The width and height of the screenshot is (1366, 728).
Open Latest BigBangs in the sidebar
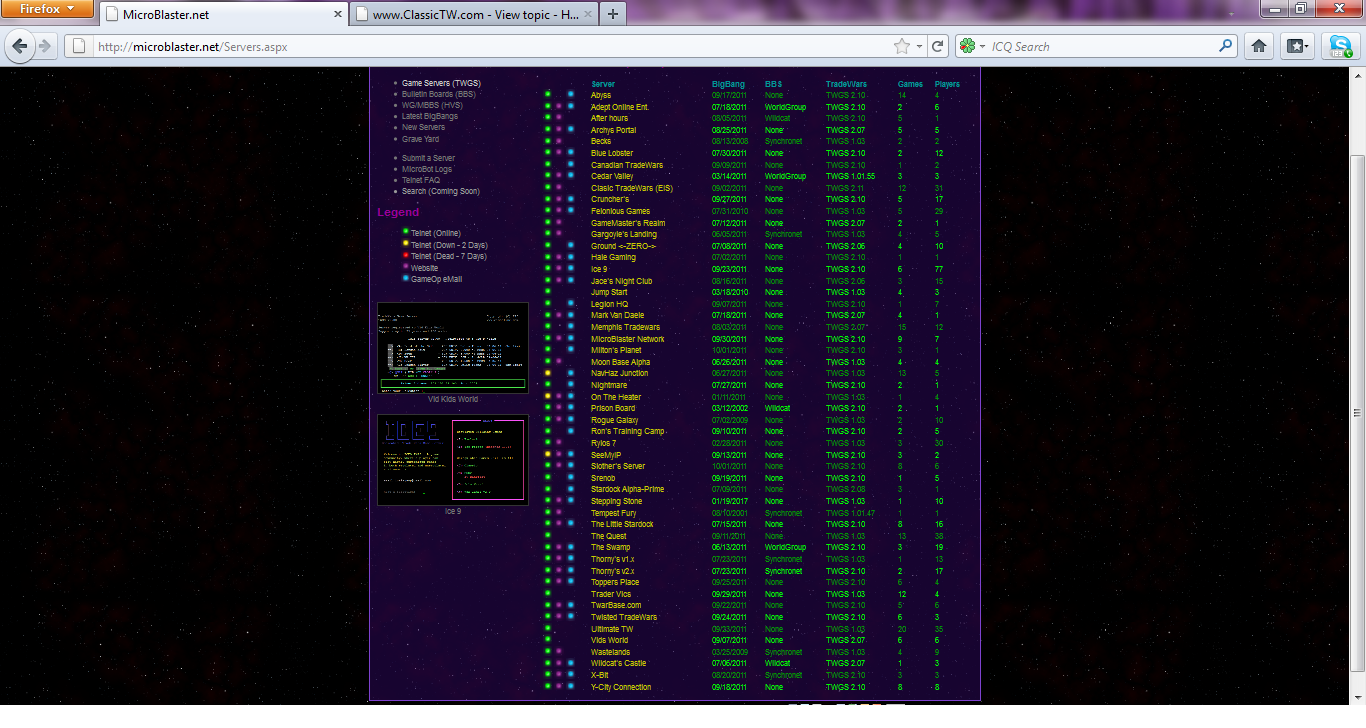click(x=430, y=116)
